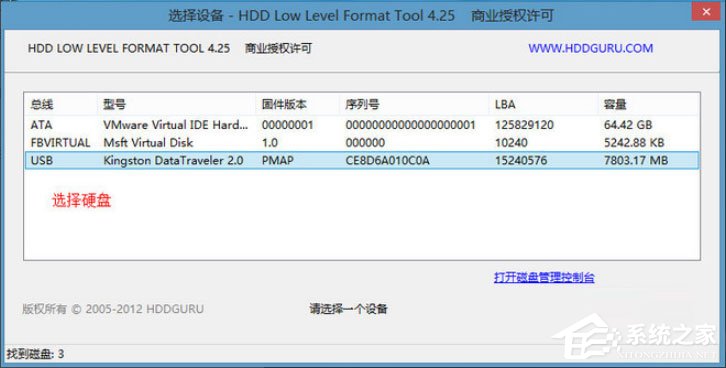Click LBA value 15240576
This screenshot has height=368, width=726.
[521, 161]
